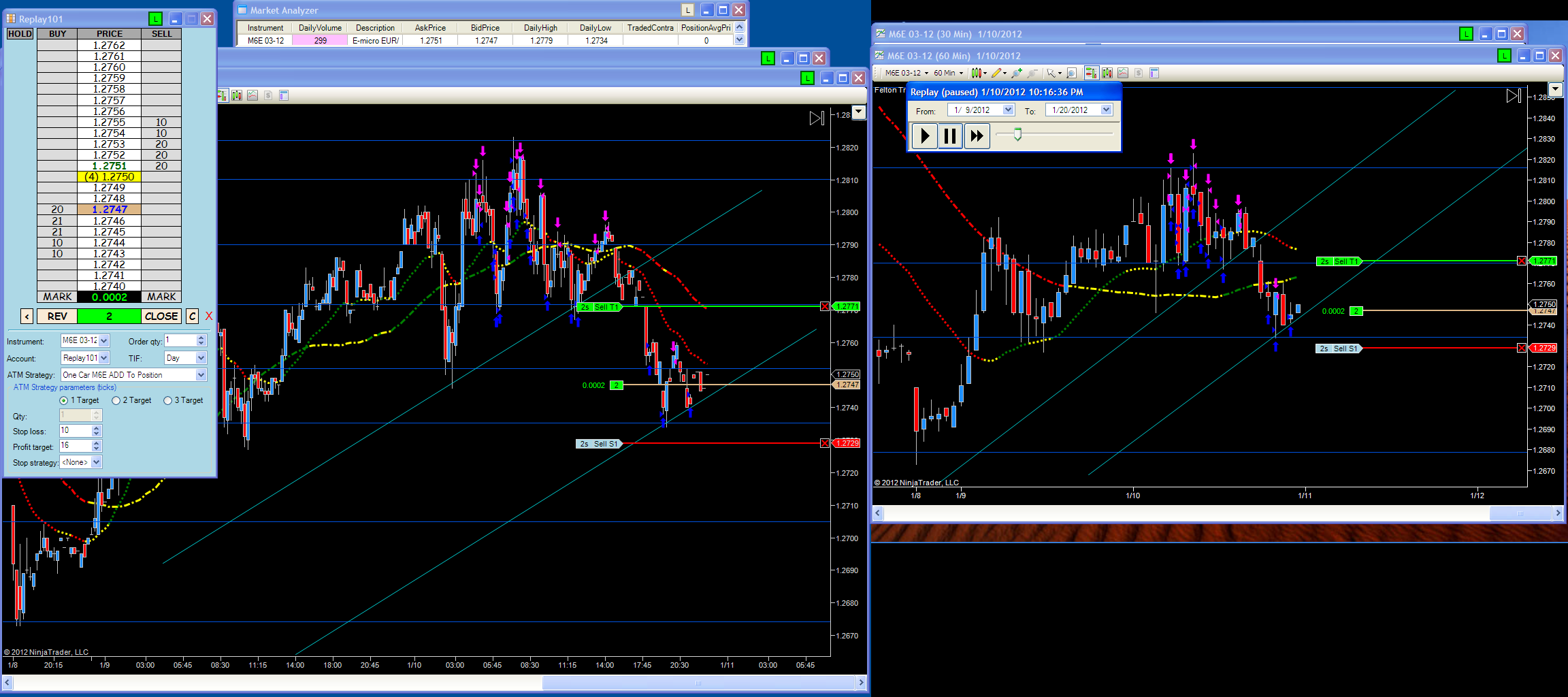Toggle green L link button on 60 Min chart

click(x=1504, y=56)
